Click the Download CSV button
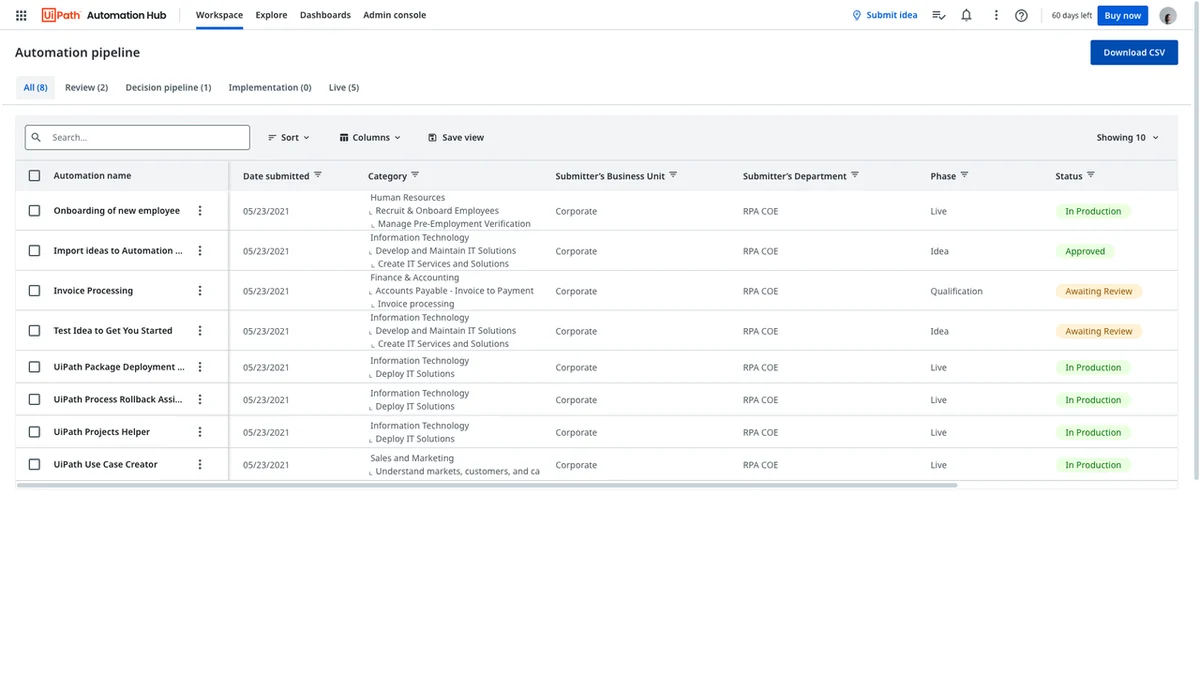The height and width of the screenshot is (675, 1200). [1134, 52]
